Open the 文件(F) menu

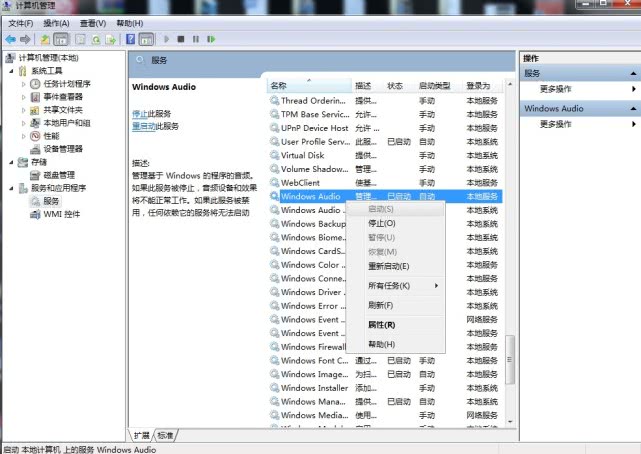(x=21, y=23)
